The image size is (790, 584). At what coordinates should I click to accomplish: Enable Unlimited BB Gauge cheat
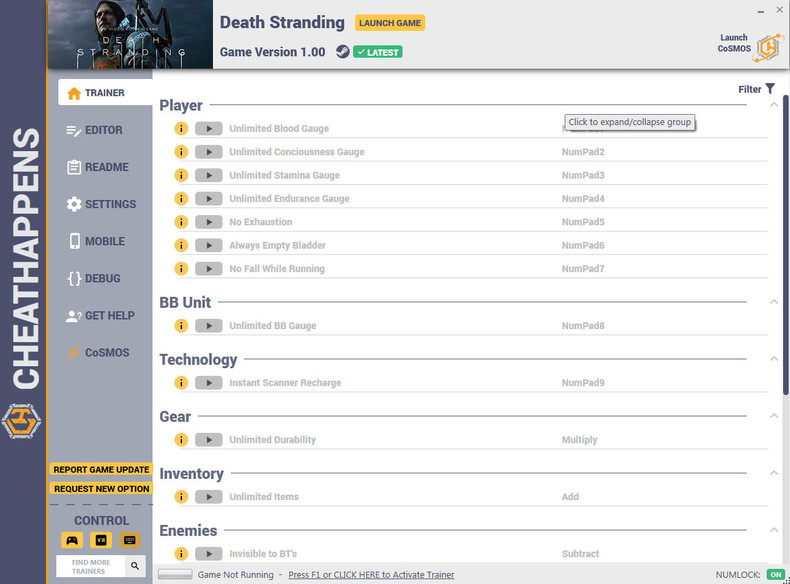[x=209, y=326]
